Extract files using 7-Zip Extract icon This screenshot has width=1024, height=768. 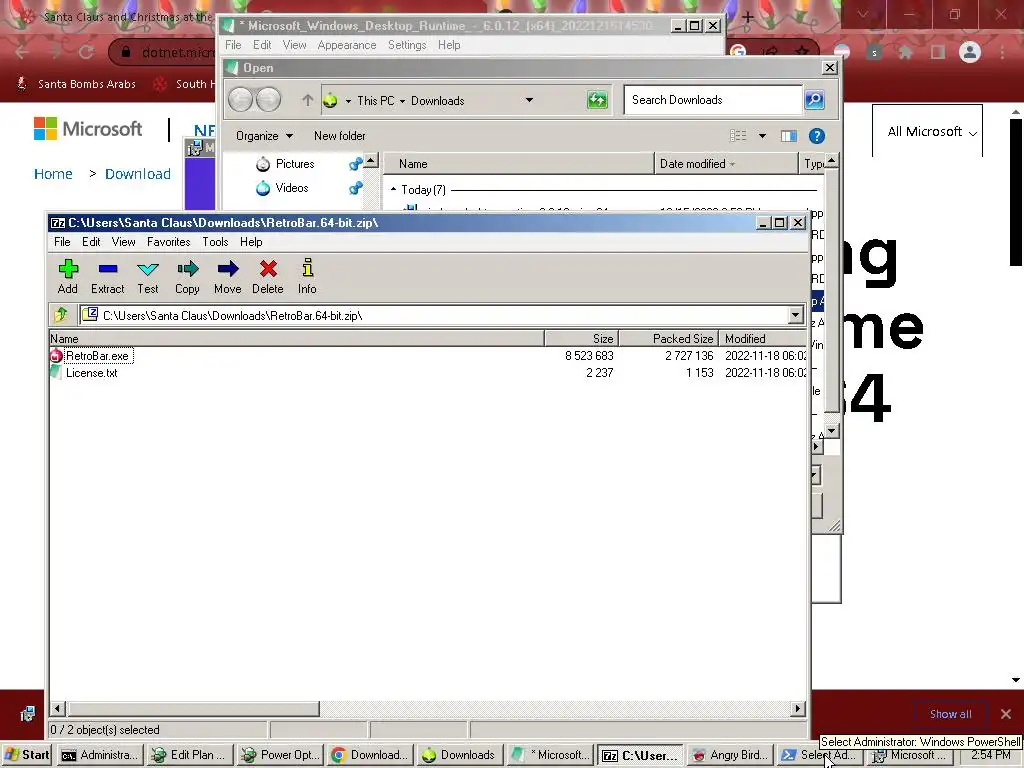(x=108, y=276)
